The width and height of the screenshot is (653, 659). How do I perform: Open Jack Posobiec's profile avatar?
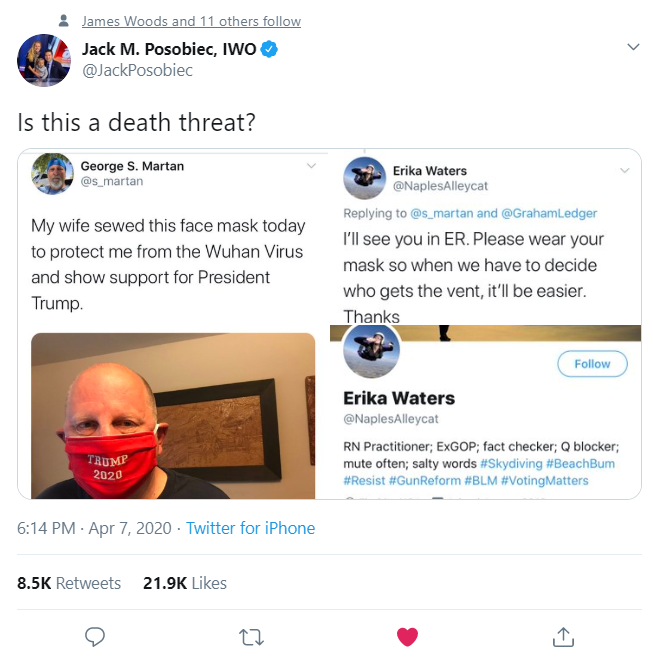click(x=44, y=61)
